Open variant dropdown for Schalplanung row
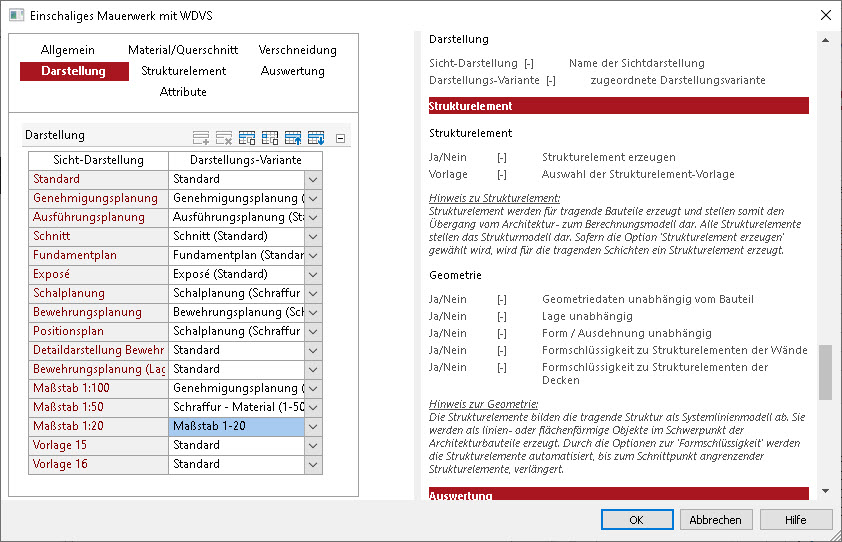Image resolution: width=842 pixels, height=542 pixels. [314, 293]
